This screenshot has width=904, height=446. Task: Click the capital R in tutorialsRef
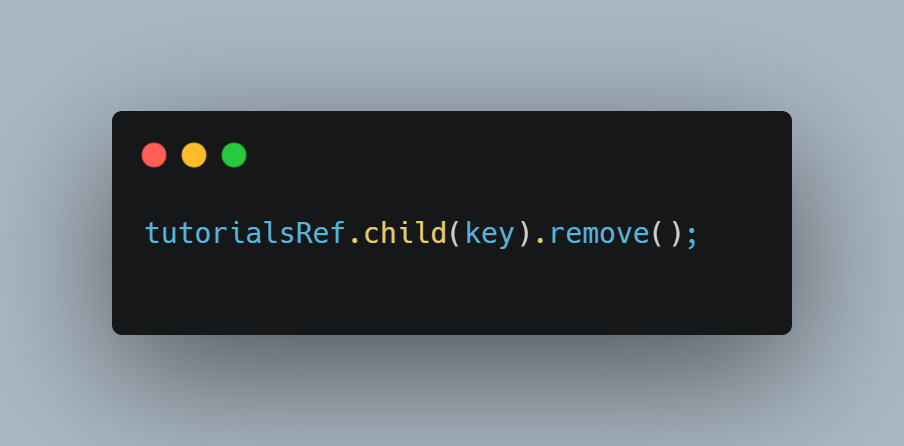[304, 233]
